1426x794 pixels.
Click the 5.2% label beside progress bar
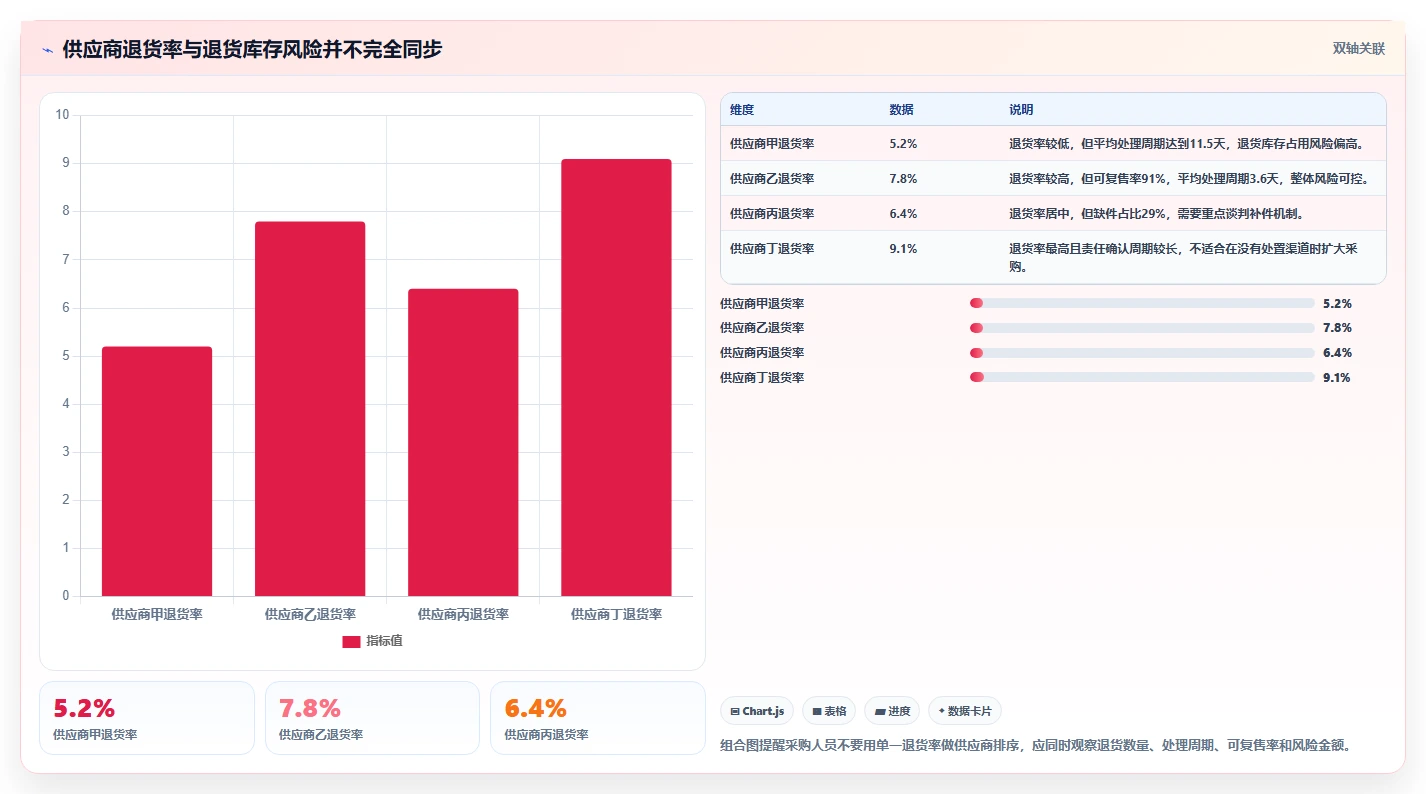tap(1337, 303)
